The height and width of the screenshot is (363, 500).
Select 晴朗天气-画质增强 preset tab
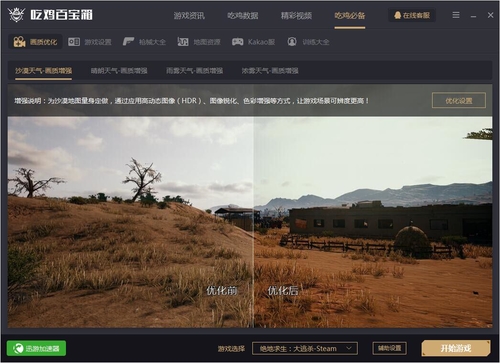click(119, 71)
